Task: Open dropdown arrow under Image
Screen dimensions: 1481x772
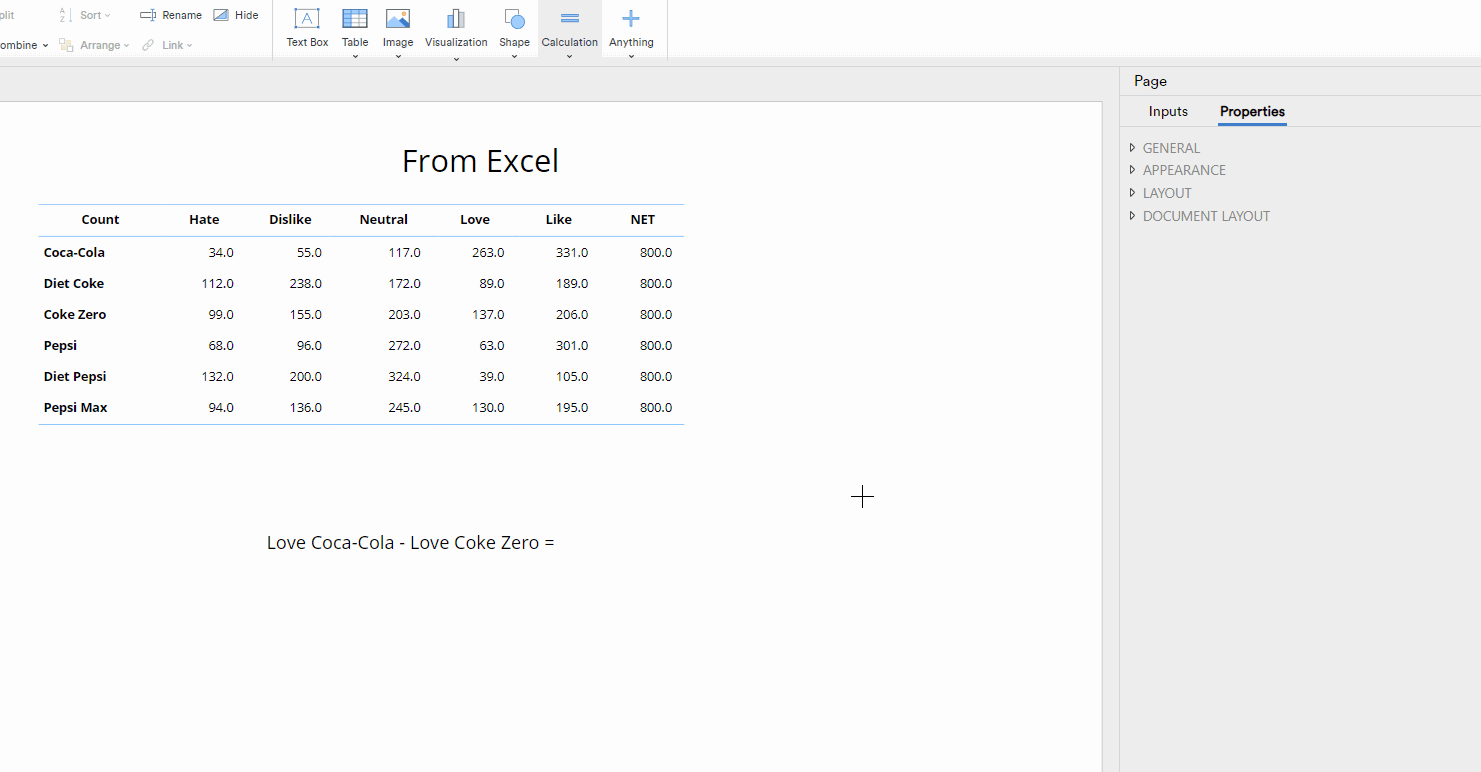Action: (398, 57)
